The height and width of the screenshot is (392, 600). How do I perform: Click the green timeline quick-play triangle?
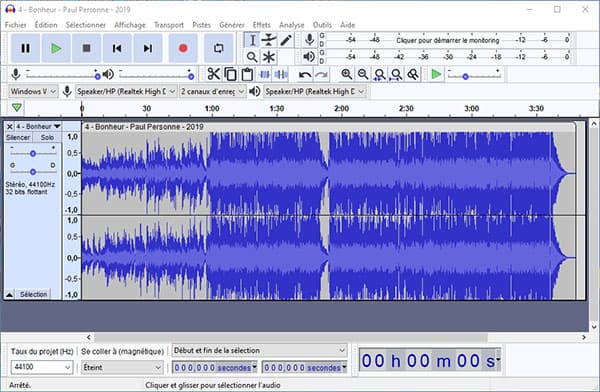tap(16, 108)
